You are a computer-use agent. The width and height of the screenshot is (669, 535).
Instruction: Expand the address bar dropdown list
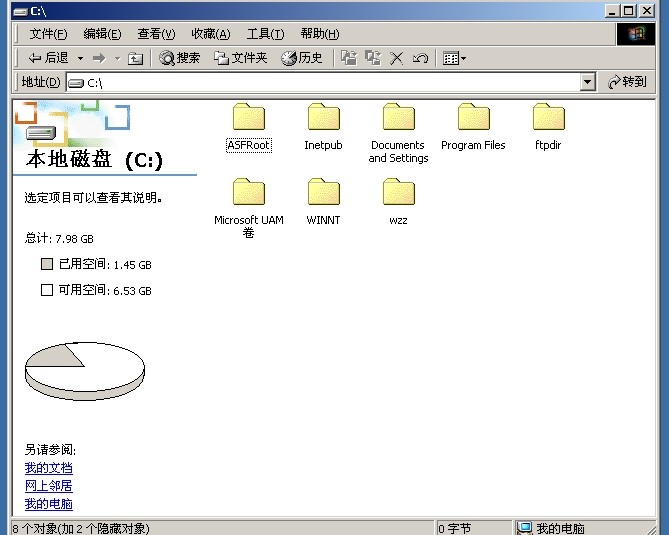coord(588,82)
